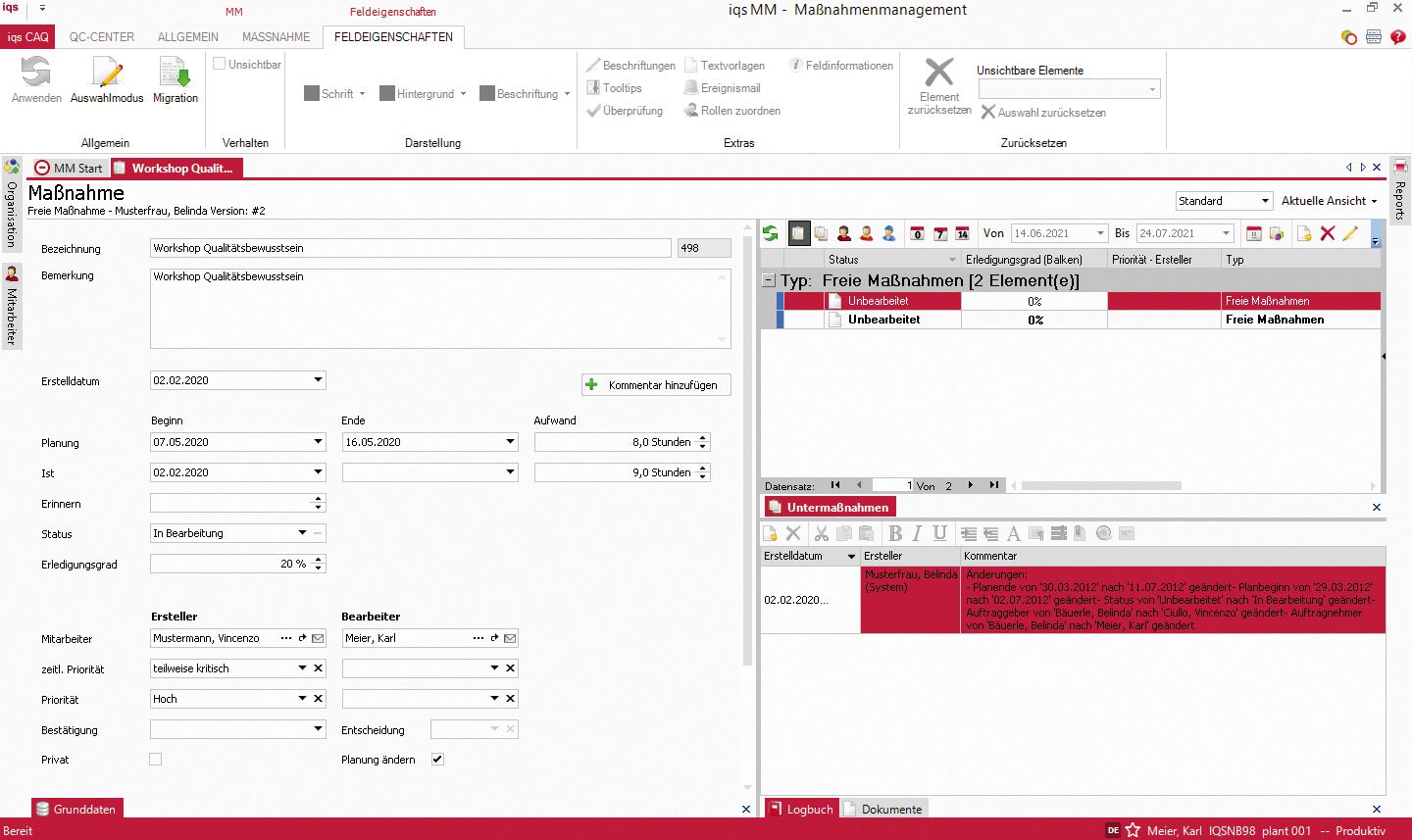Collapse the Freie Maßnahmen group
Viewport: 1412px width, 840px height.
coord(770,281)
